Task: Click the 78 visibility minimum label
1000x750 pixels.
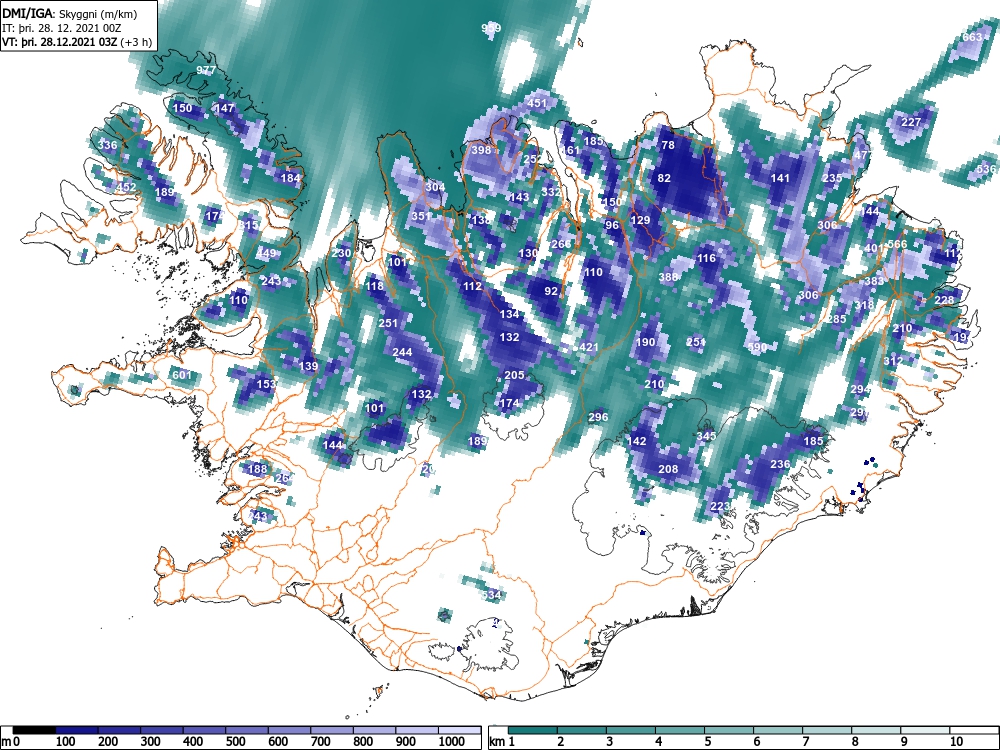Action: (x=668, y=145)
